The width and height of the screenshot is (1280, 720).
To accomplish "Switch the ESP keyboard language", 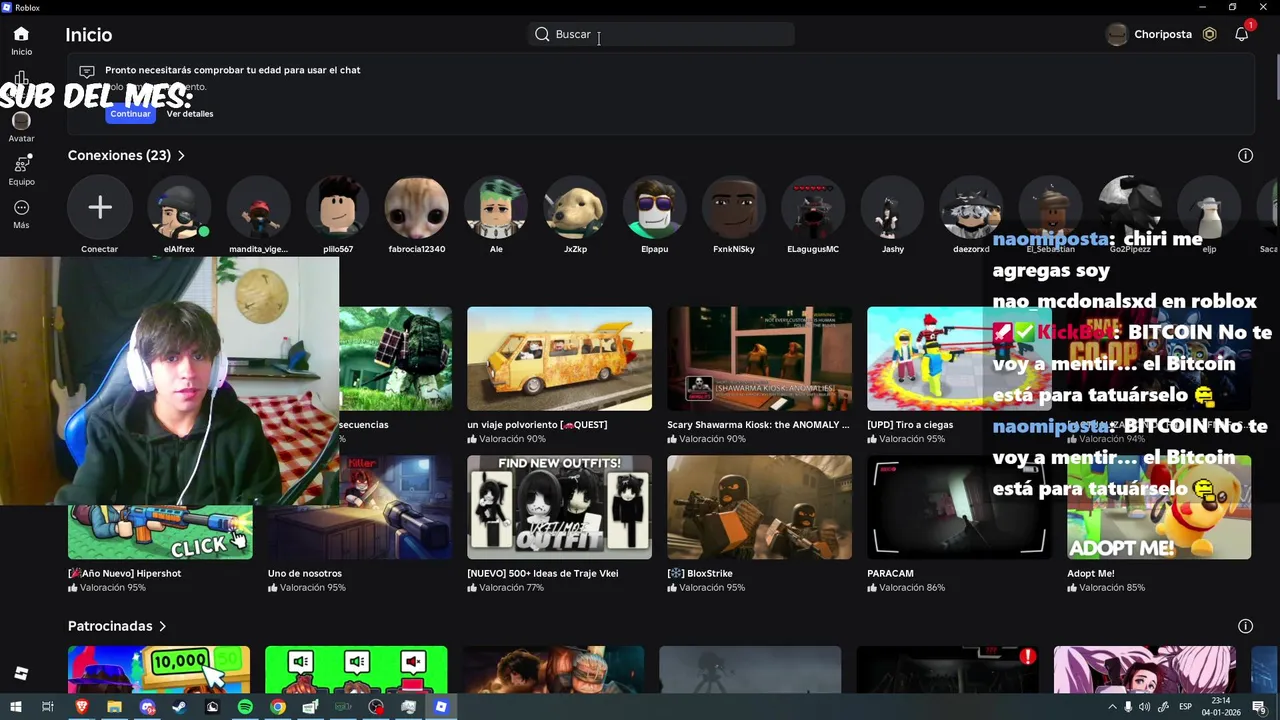I will [x=1186, y=707].
